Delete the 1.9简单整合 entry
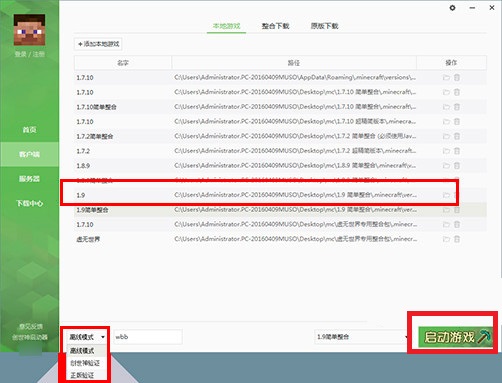This screenshot has height=383, width=502. (x=457, y=210)
